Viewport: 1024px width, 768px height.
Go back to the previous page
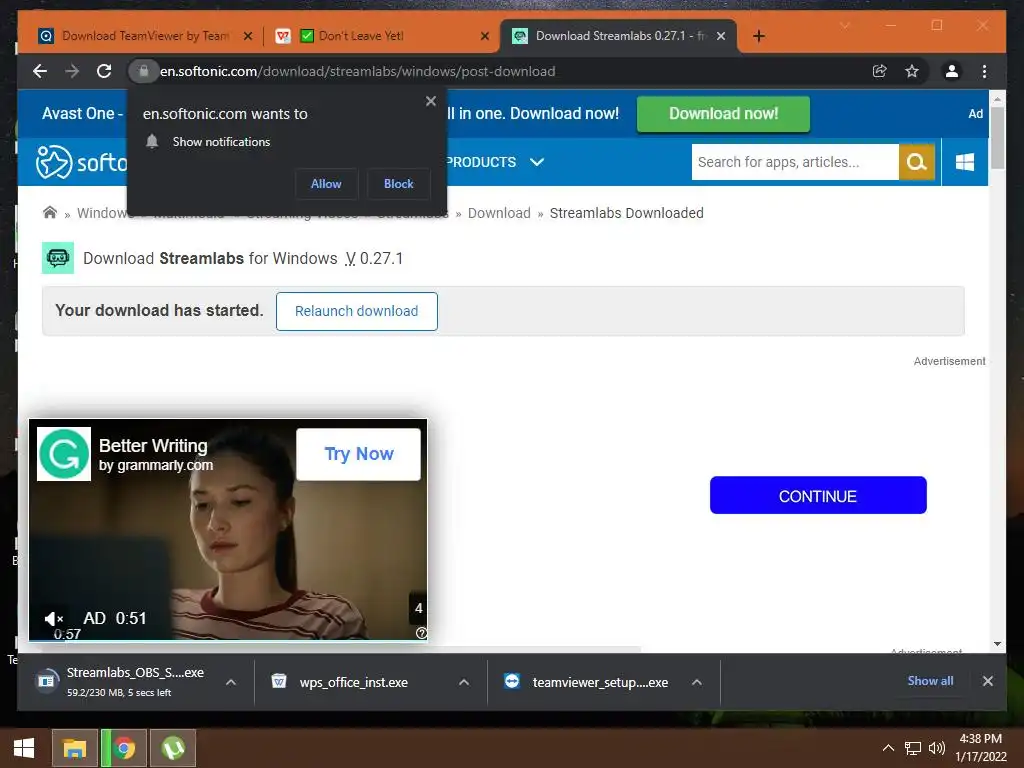[x=40, y=71]
